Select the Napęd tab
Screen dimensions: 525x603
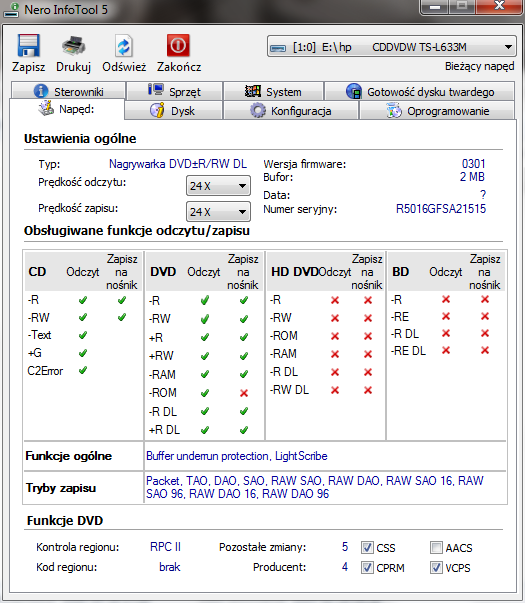coord(67,109)
